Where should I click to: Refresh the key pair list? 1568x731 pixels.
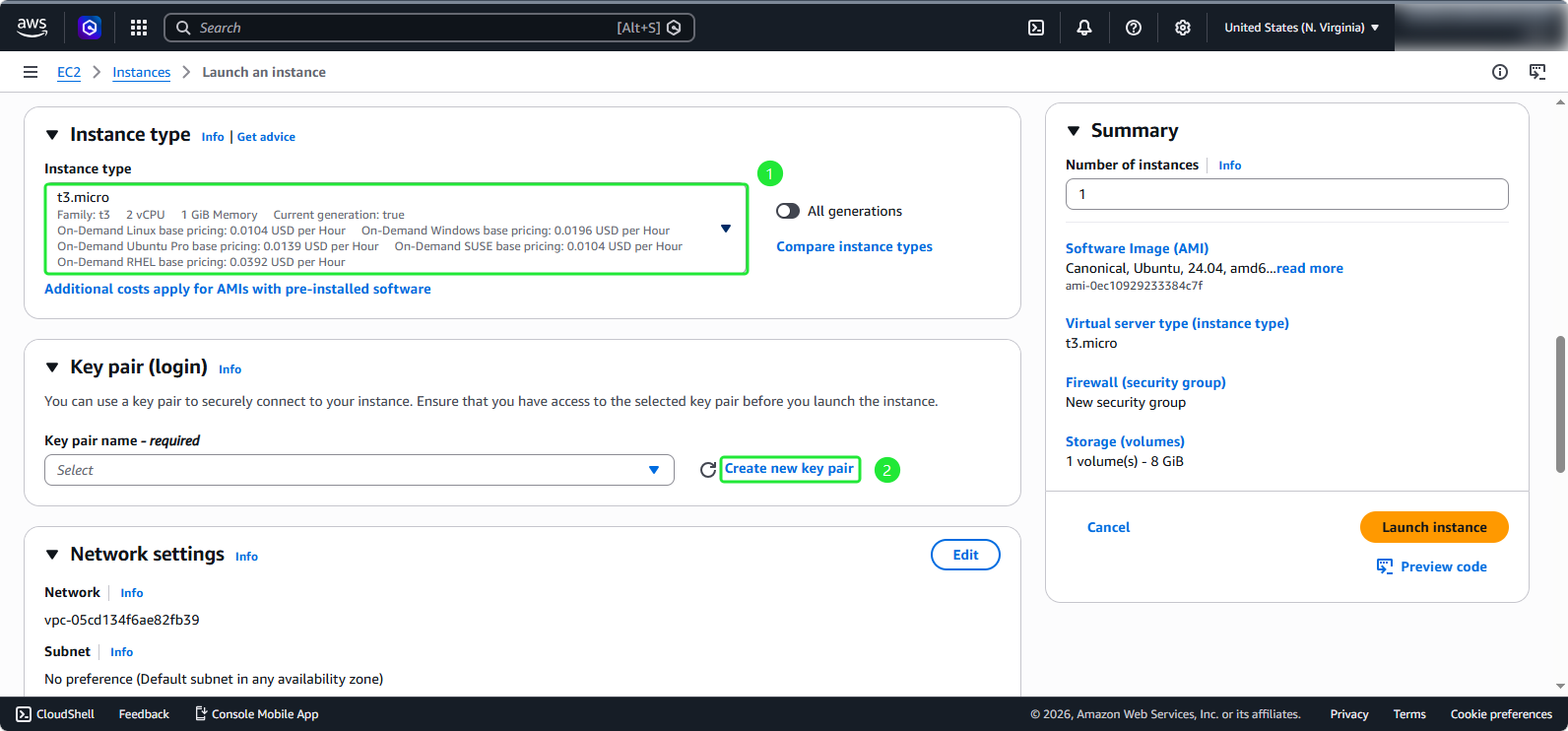point(707,470)
